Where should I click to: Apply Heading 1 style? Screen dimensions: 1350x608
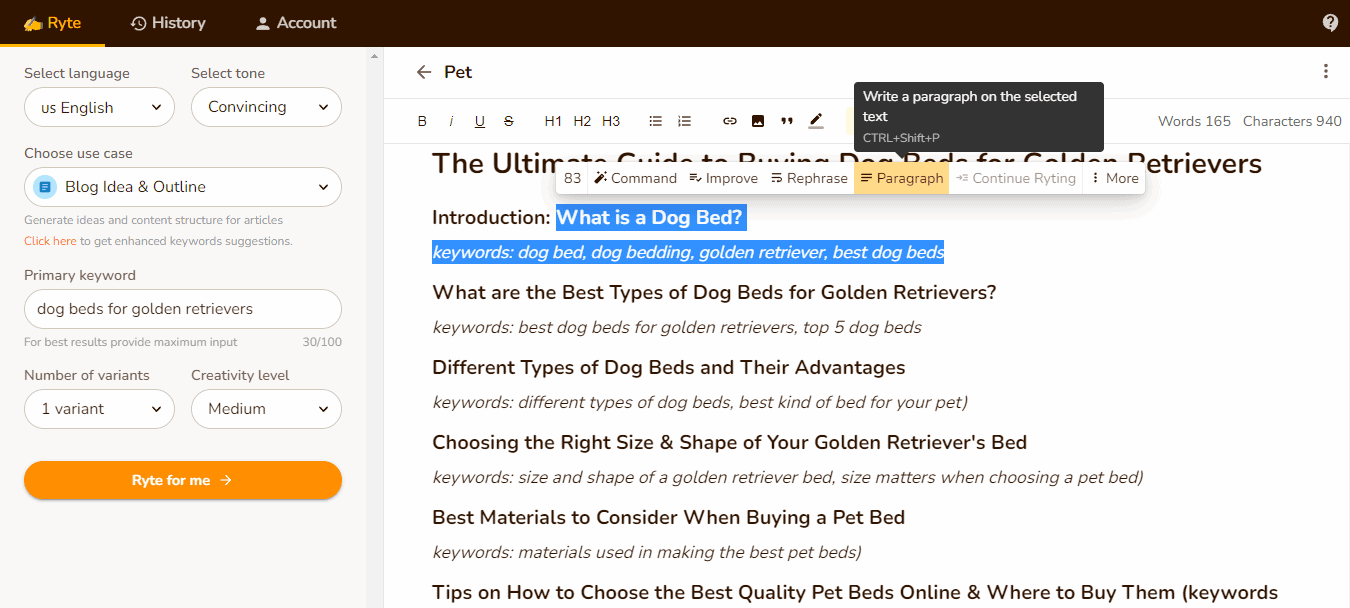(x=553, y=120)
